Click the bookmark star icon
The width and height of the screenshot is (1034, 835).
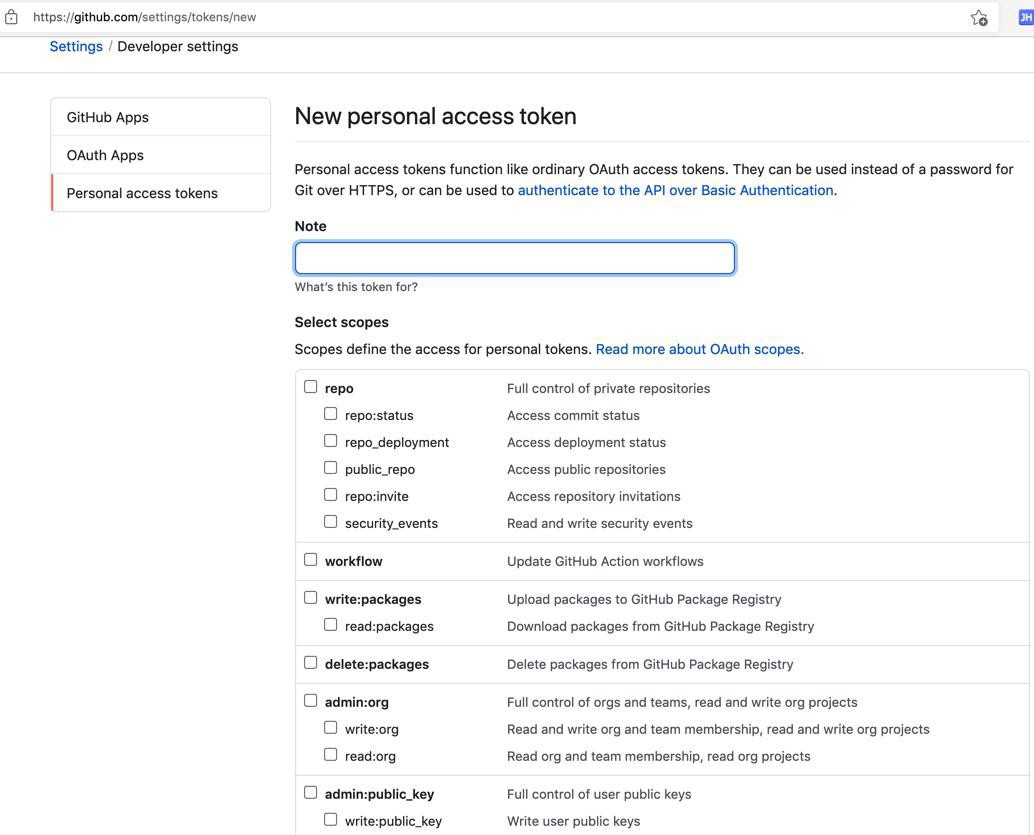tap(979, 18)
